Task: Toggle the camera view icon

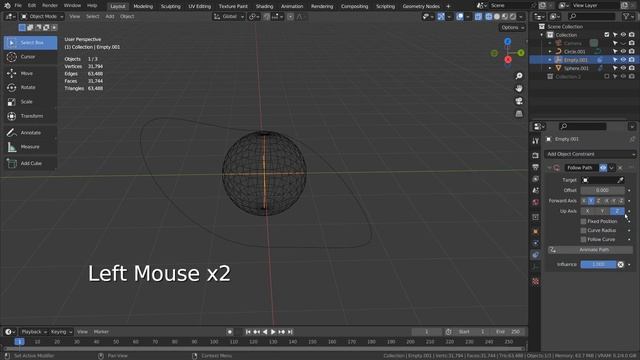Action: pyautogui.click(x=519, y=101)
